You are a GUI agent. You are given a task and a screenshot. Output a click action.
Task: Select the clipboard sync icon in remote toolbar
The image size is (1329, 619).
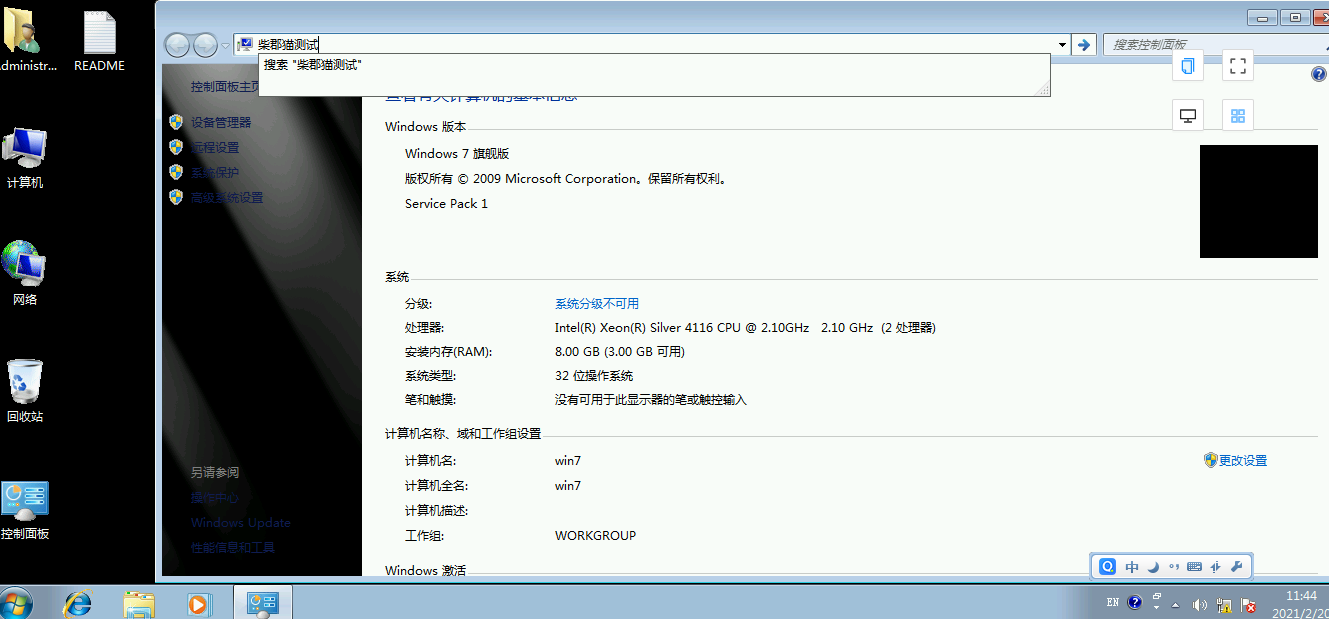(1187, 65)
